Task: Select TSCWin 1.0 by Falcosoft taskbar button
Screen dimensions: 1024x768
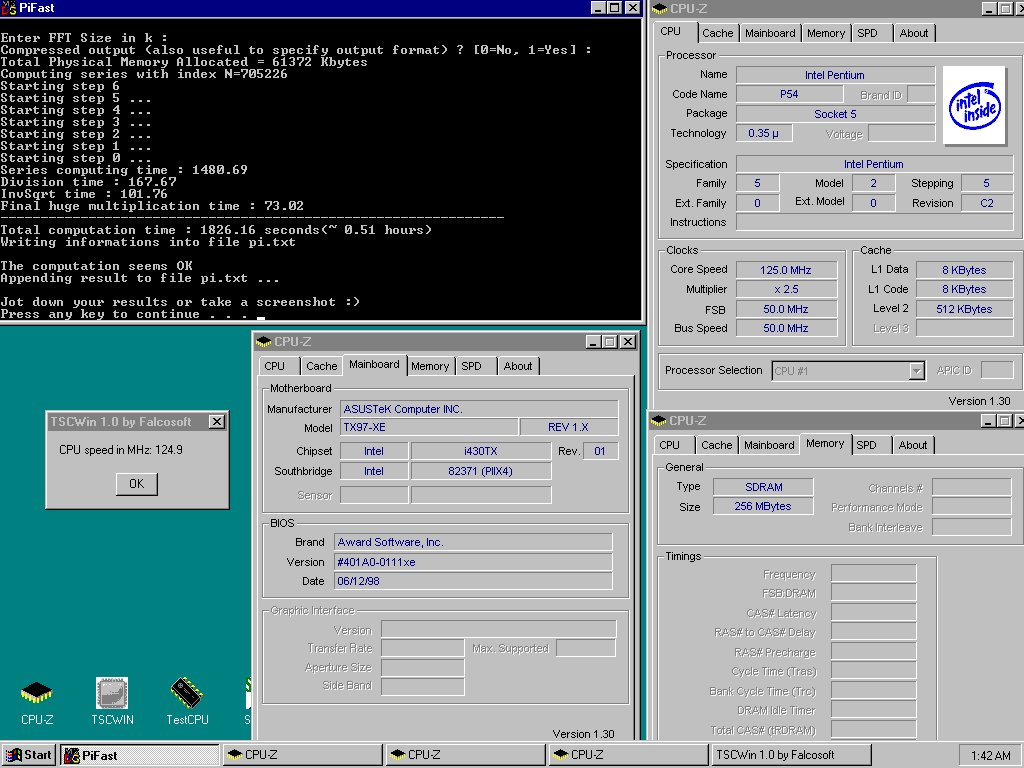Action: [792, 755]
